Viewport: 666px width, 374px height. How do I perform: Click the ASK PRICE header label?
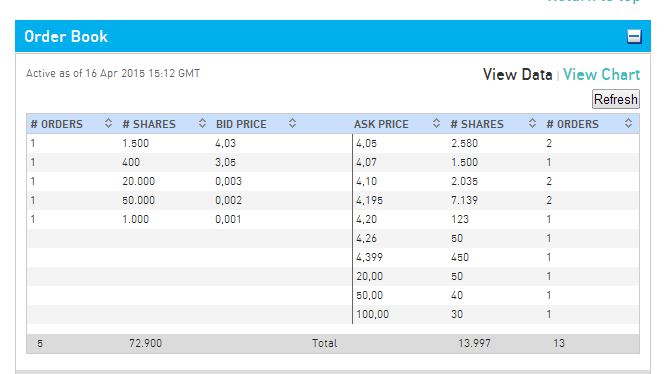click(x=381, y=124)
